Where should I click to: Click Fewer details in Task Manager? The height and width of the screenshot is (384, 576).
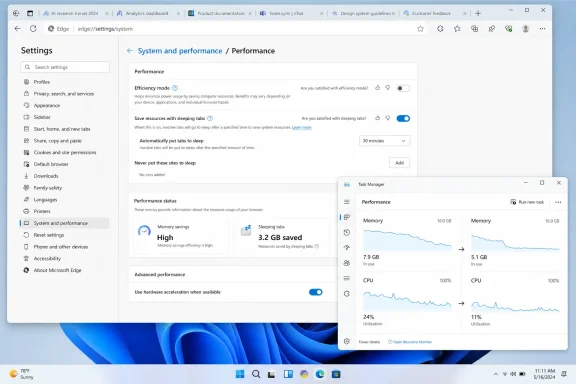(369, 342)
